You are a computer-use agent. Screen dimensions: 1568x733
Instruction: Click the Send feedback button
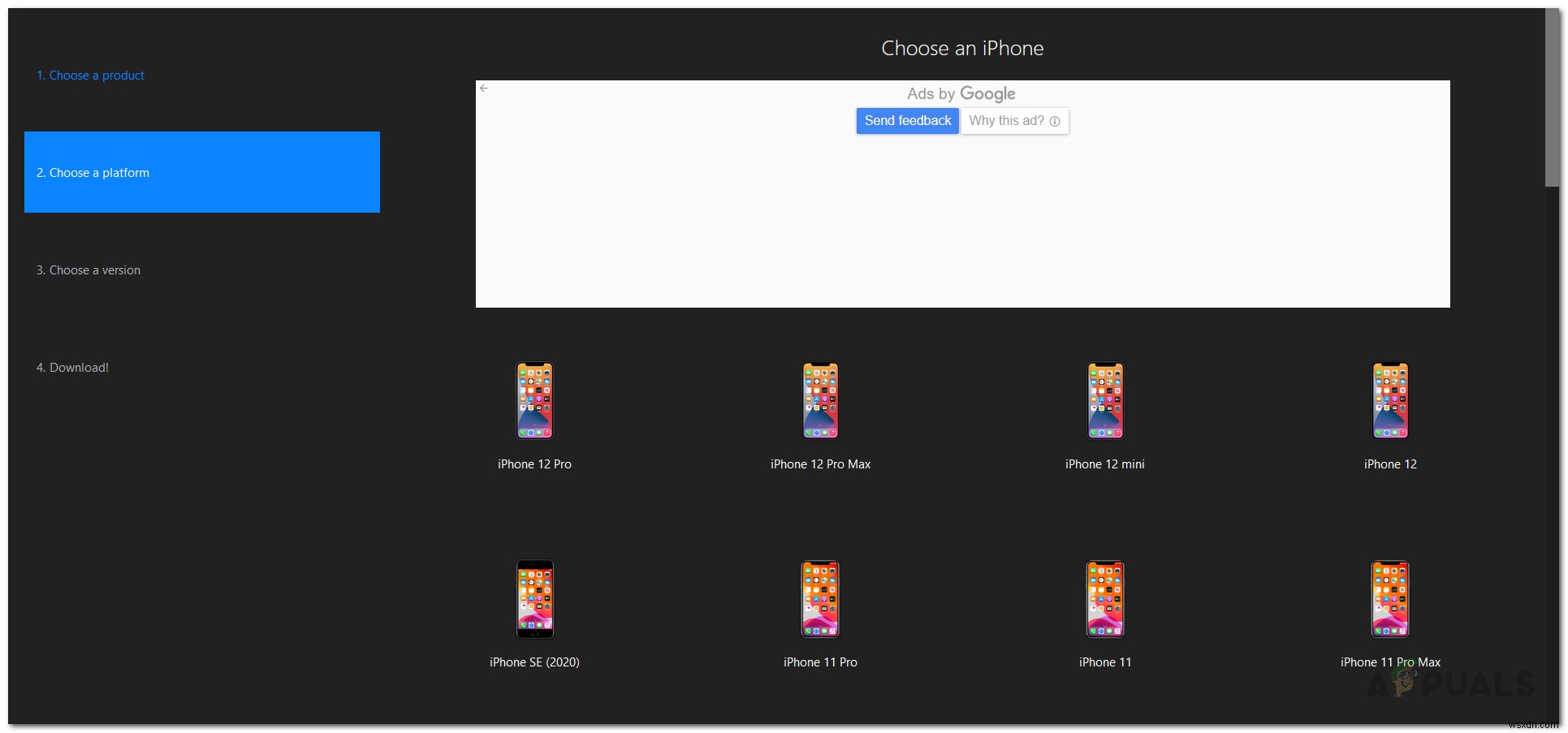[x=907, y=120]
